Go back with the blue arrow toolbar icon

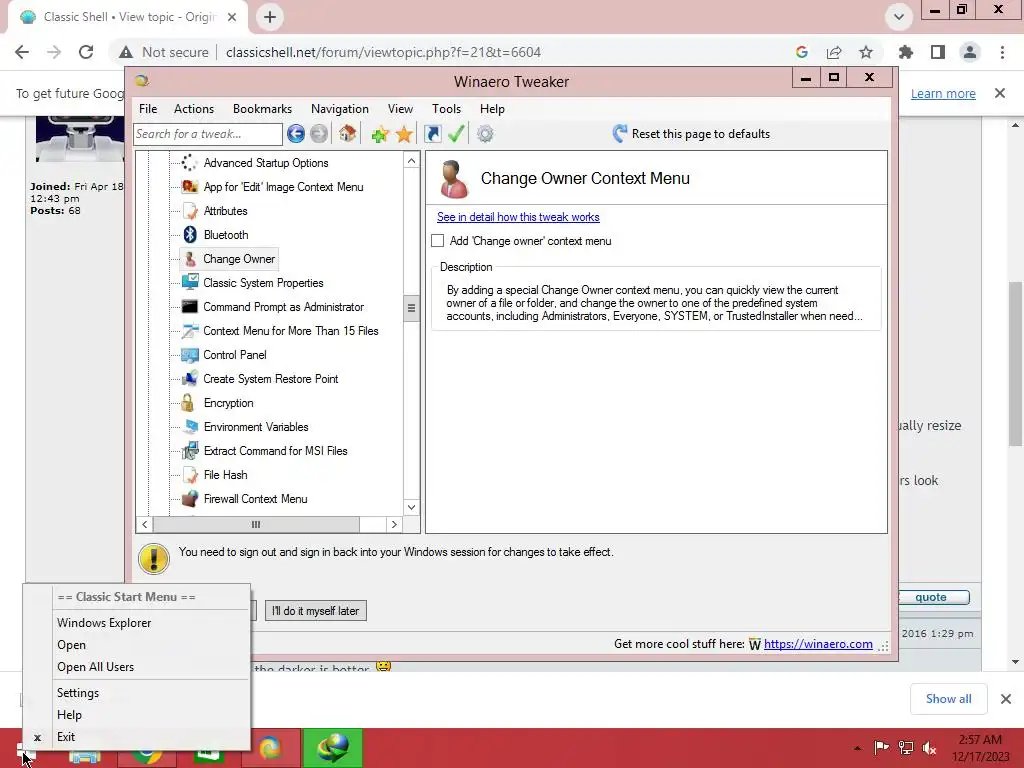click(x=296, y=134)
